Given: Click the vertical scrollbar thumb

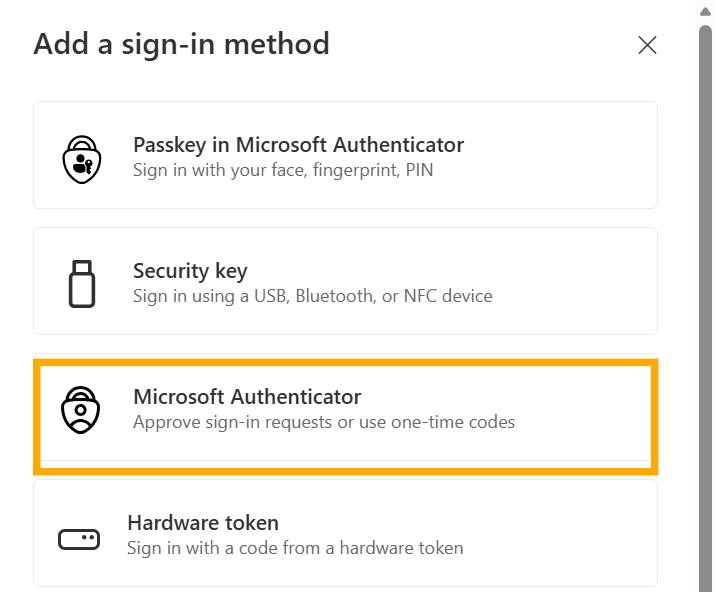Looking at the screenshot, I should 705,300.
